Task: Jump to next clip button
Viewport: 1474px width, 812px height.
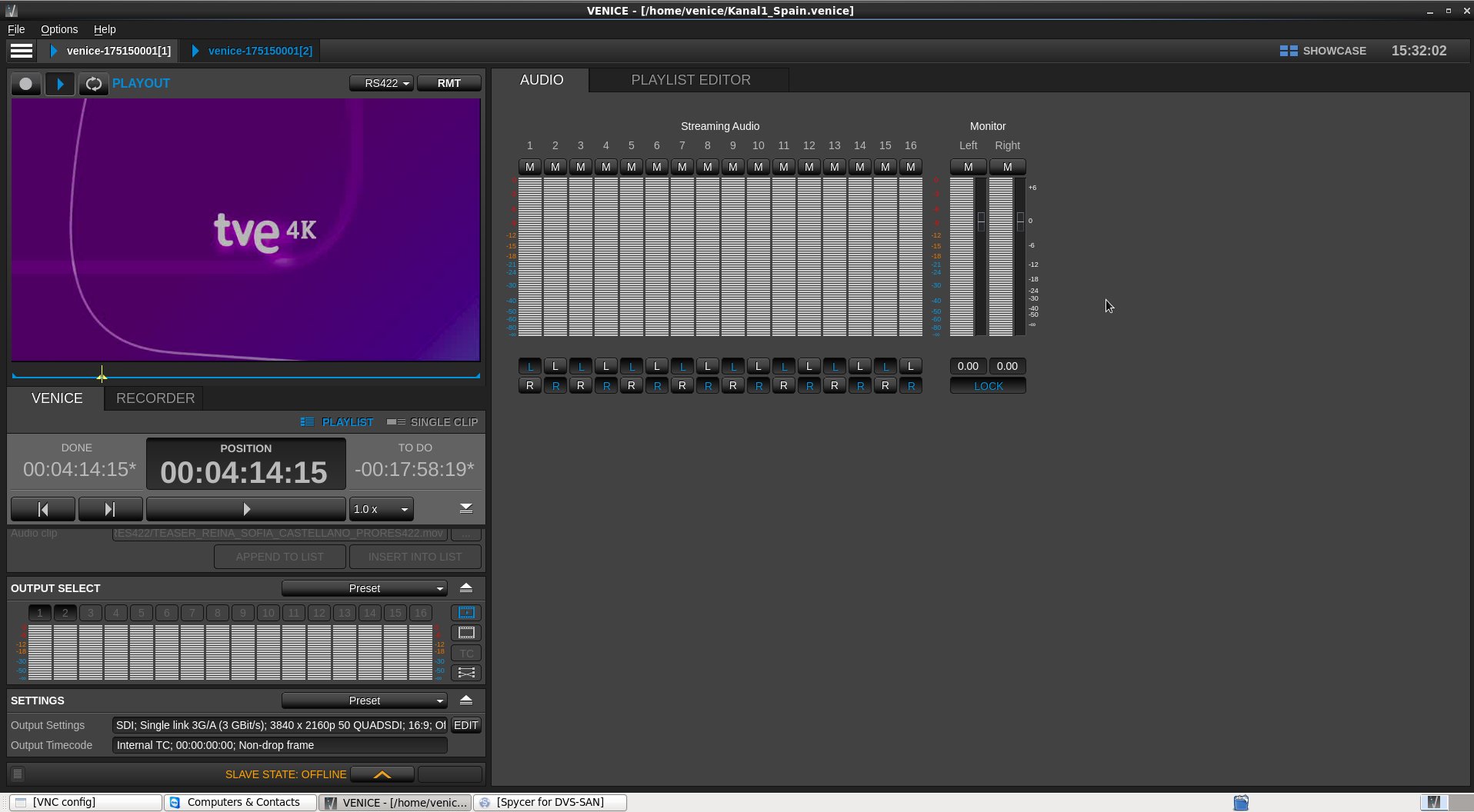Action: (x=110, y=509)
